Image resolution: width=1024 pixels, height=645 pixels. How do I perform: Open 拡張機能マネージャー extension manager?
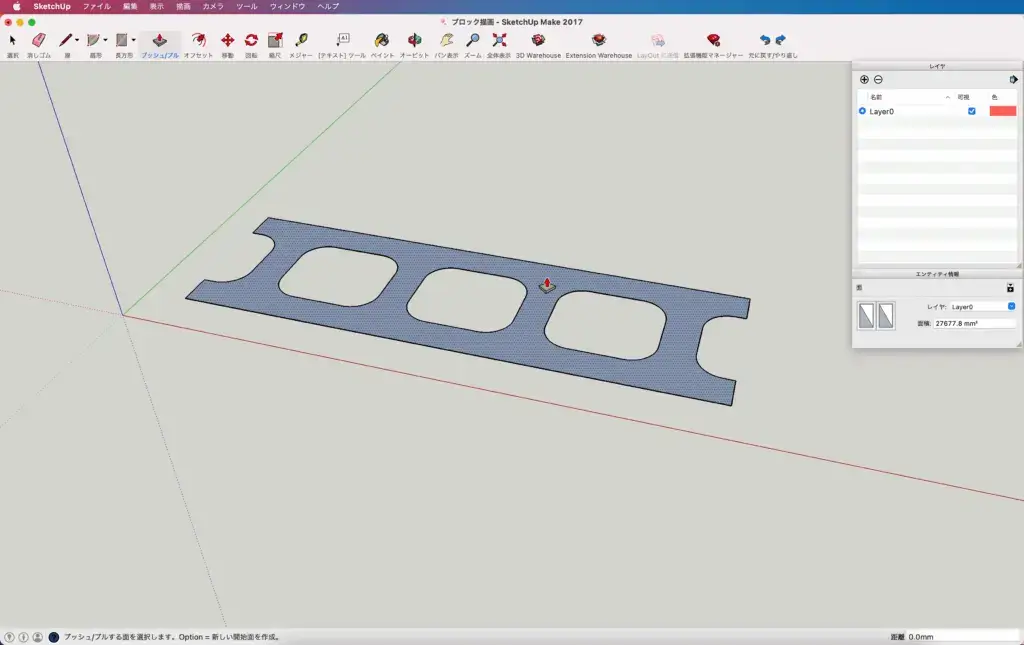pos(713,40)
